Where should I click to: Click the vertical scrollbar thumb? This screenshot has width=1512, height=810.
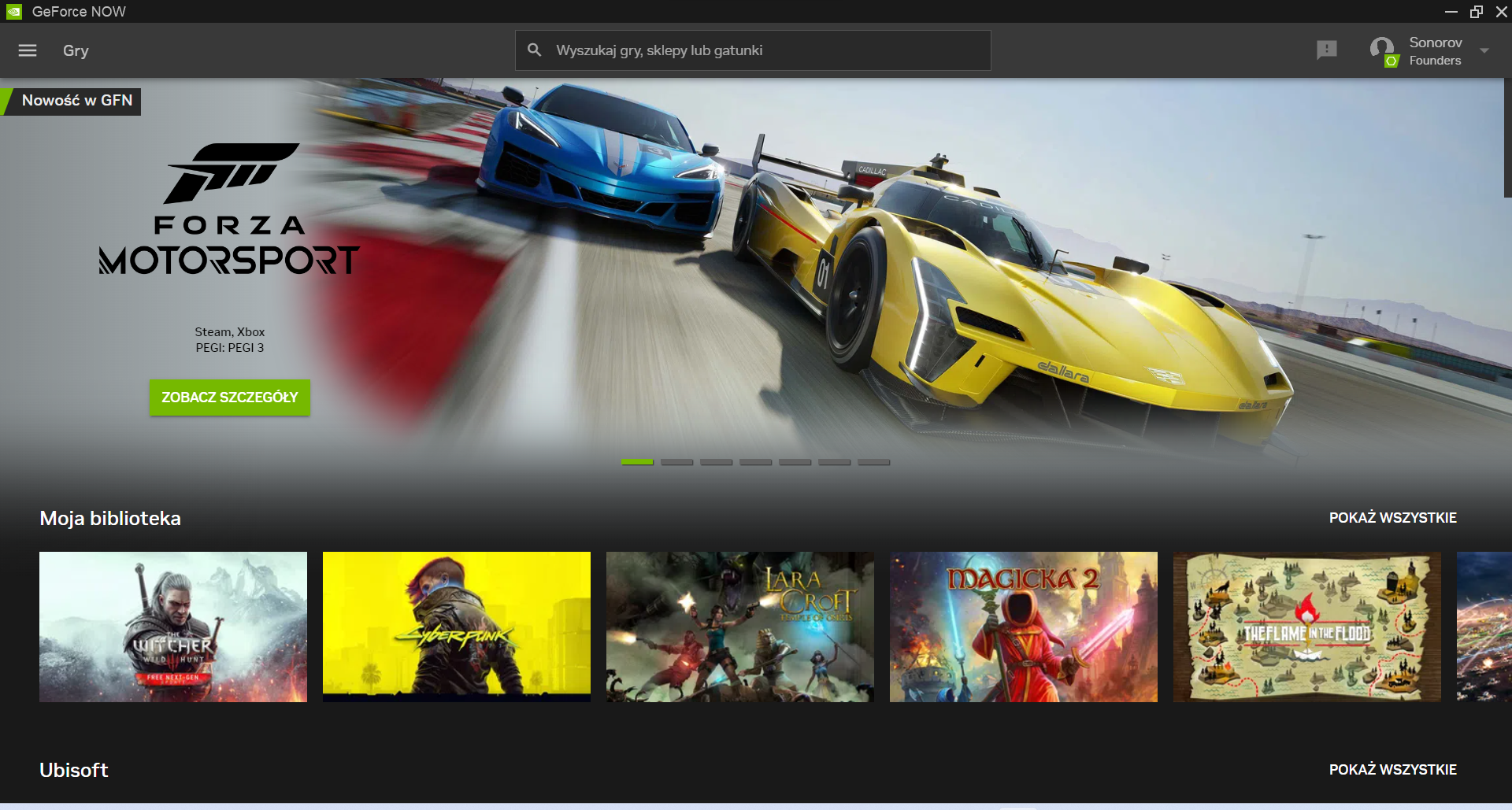[1507, 138]
